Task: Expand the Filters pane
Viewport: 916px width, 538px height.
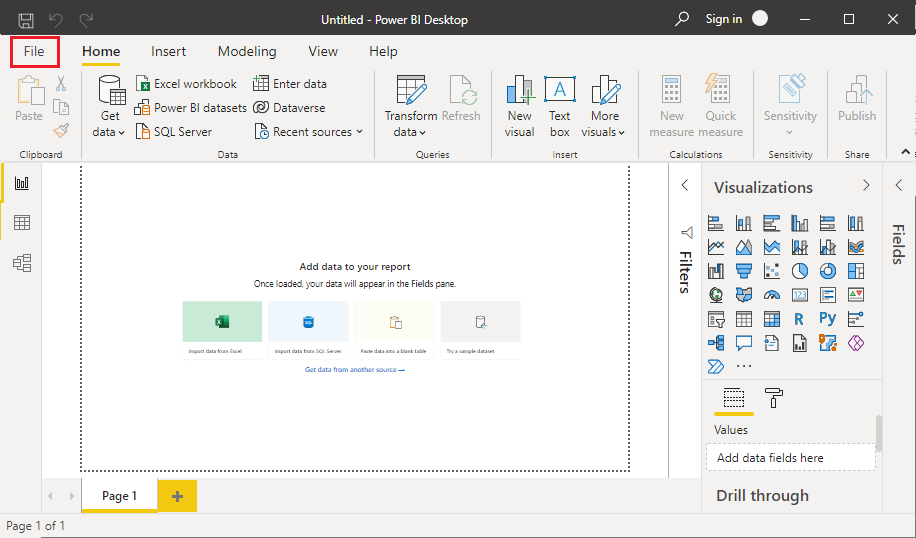Action: pyautogui.click(x=685, y=185)
